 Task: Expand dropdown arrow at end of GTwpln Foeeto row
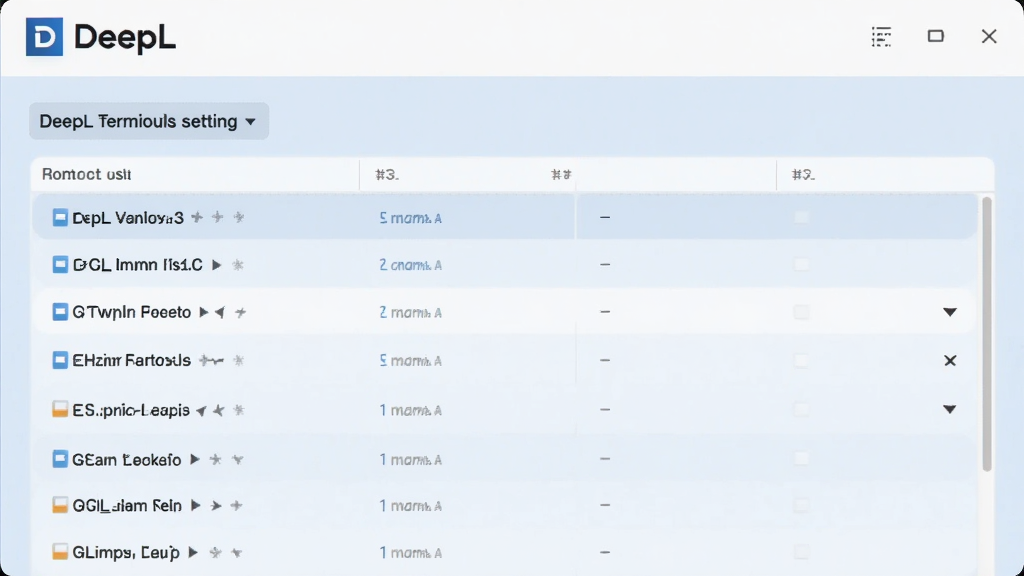click(950, 312)
